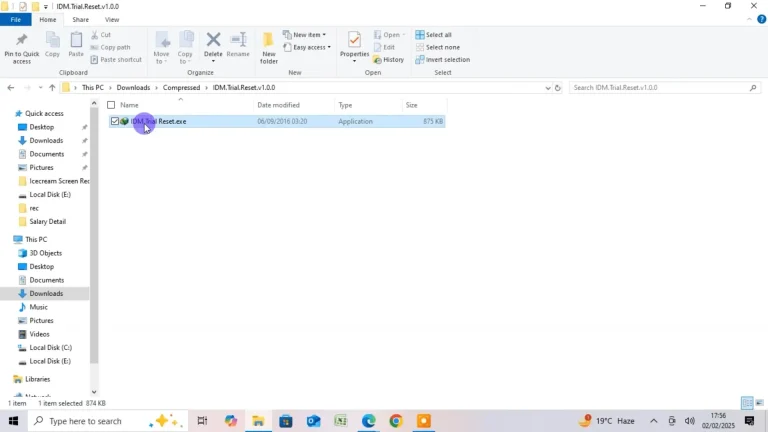Image resolution: width=768 pixels, height=432 pixels.
Task: Expand address bar history dropdown
Action: pyautogui.click(x=548, y=88)
